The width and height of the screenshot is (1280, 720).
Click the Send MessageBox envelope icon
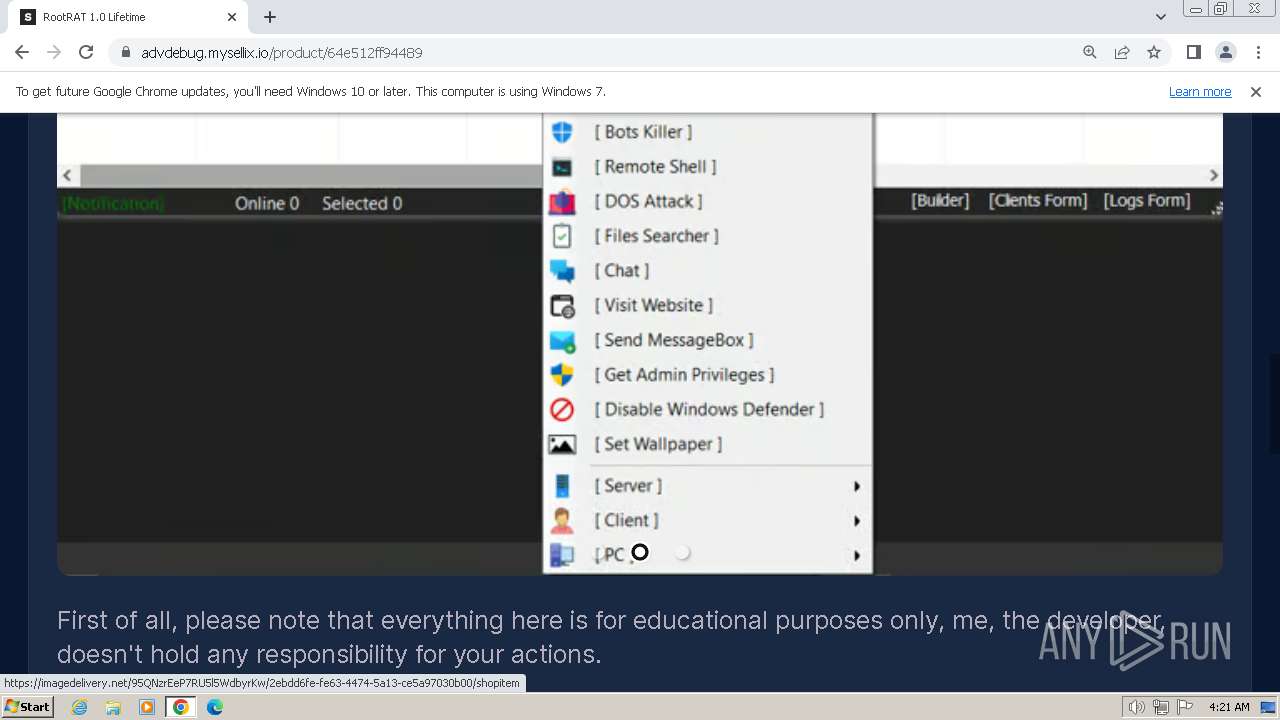coord(562,341)
